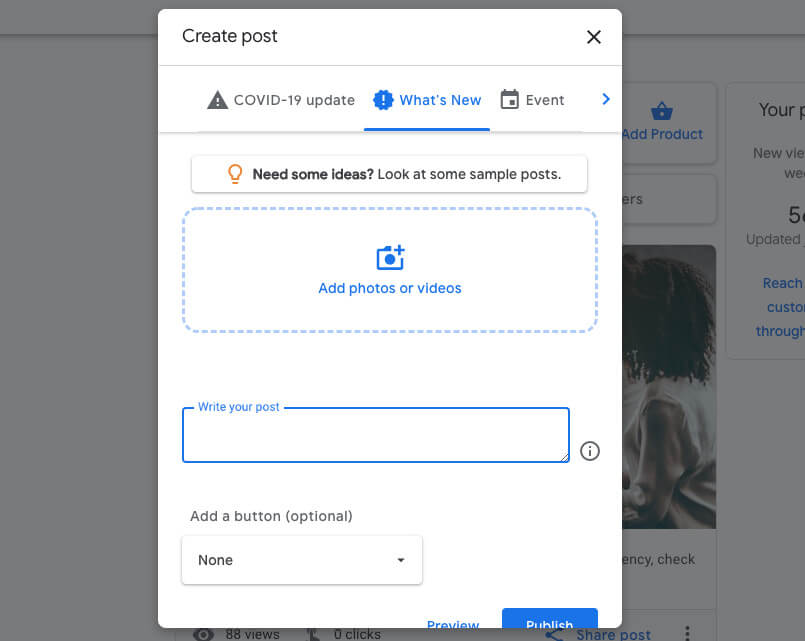Show more post types with right chevron
Viewport: 805px width, 641px height.
[605, 99]
